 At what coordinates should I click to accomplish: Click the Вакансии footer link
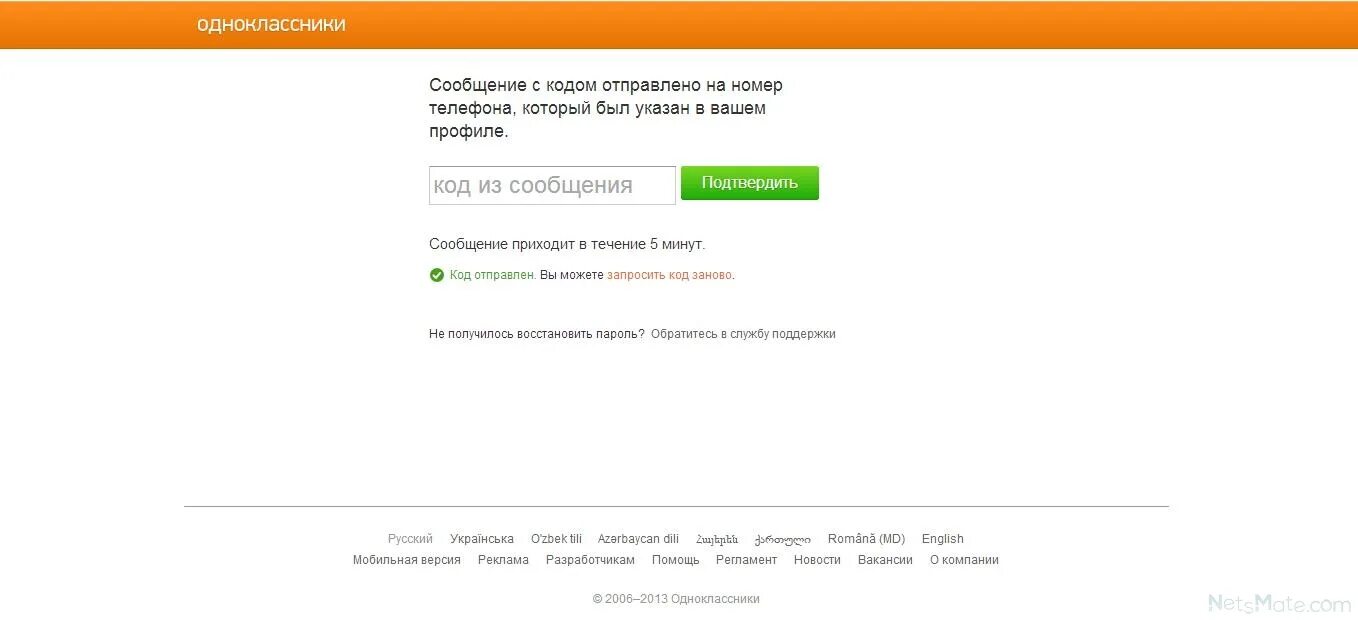click(885, 560)
